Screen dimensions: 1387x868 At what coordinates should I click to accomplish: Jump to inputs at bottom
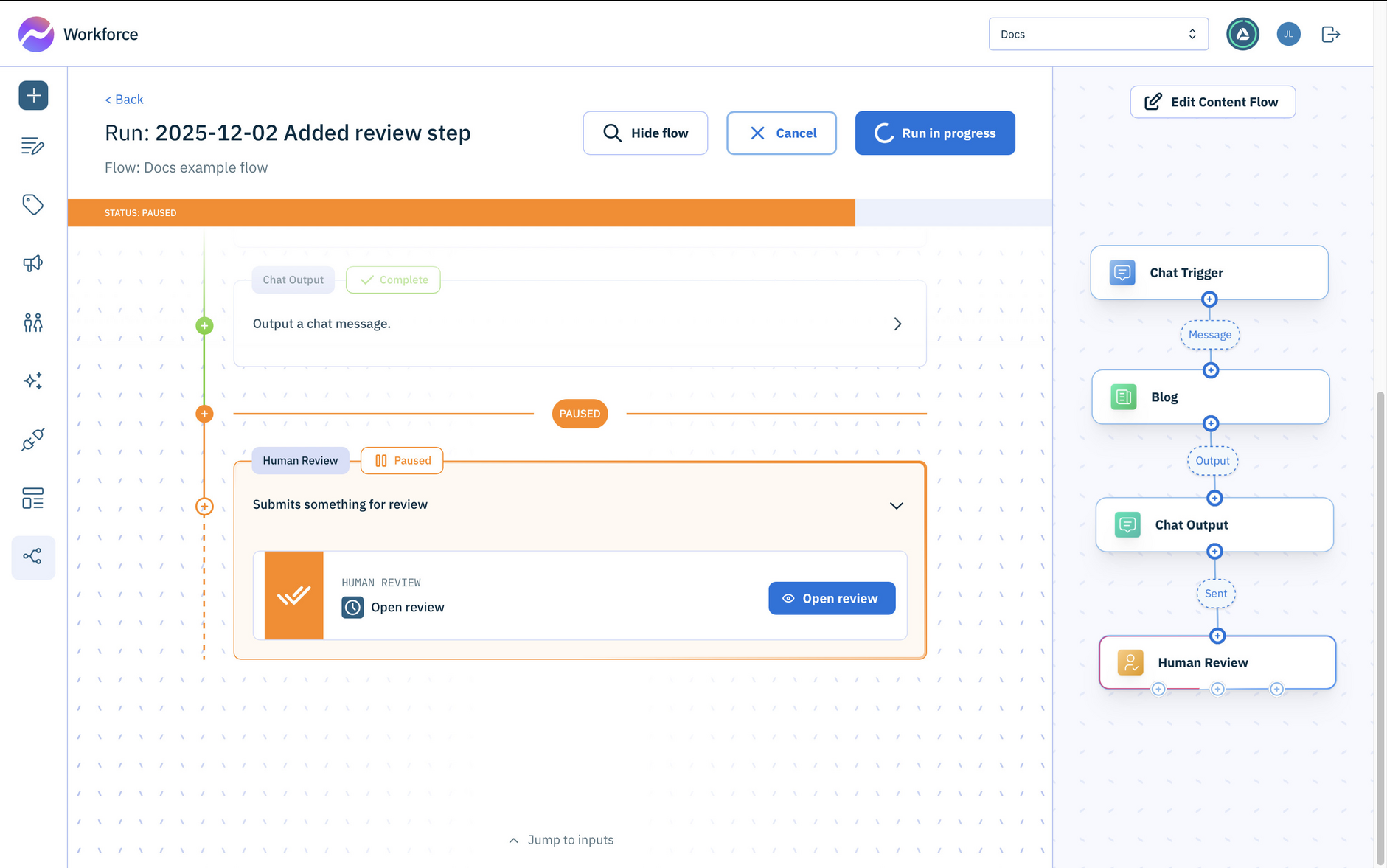pyautogui.click(x=561, y=840)
